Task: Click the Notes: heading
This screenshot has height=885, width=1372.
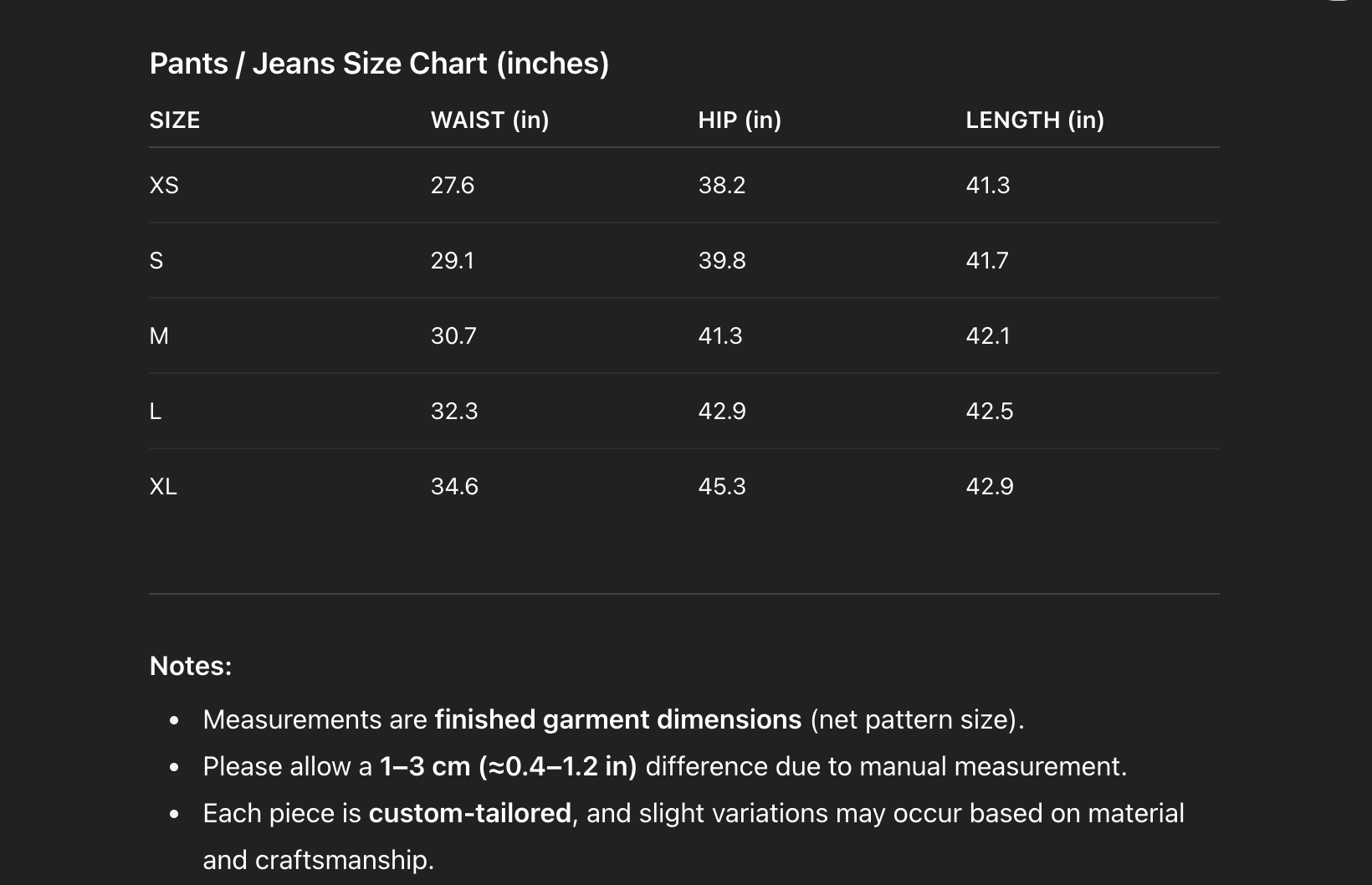Action: pyautogui.click(x=191, y=666)
